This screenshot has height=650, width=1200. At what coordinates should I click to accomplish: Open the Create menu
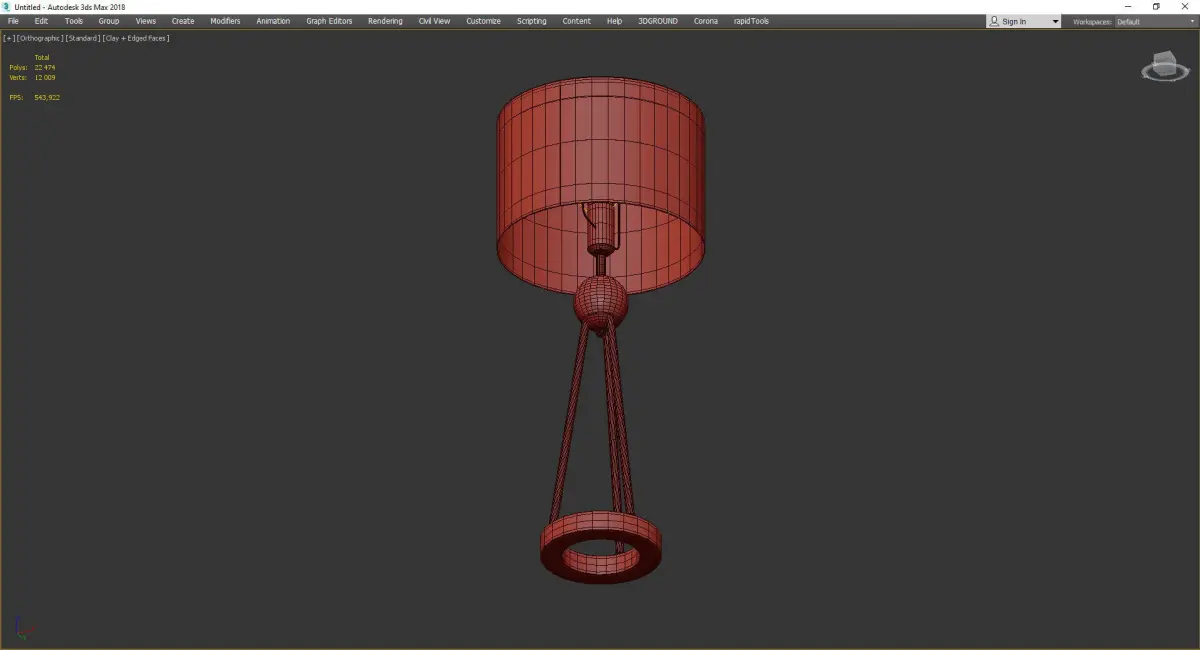[x=183, y=21]
